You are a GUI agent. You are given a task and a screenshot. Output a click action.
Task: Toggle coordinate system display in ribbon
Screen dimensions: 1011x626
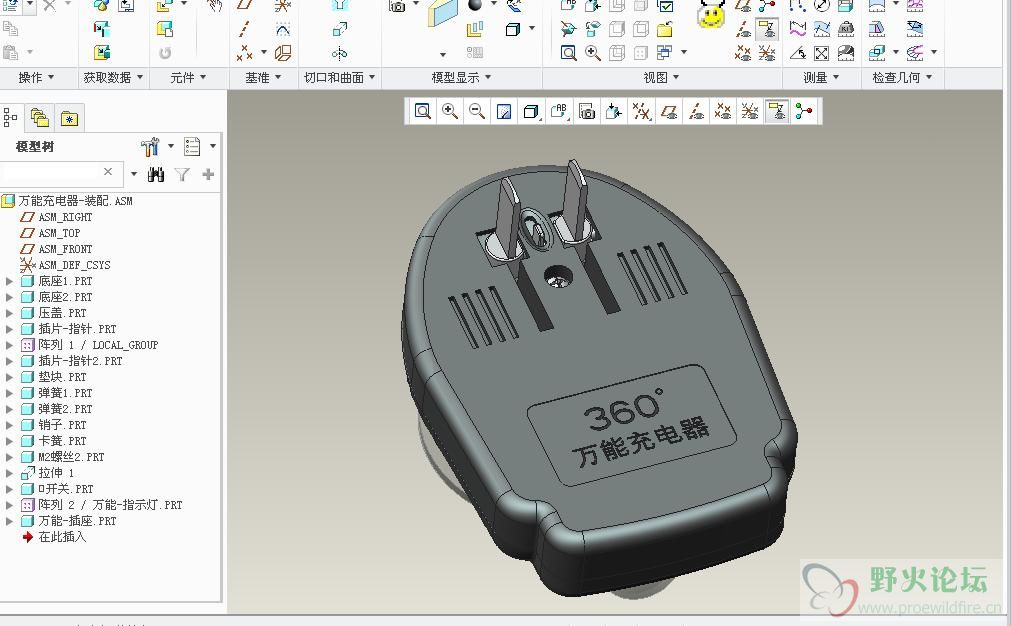pyautogui.click(x=767, y=53)
